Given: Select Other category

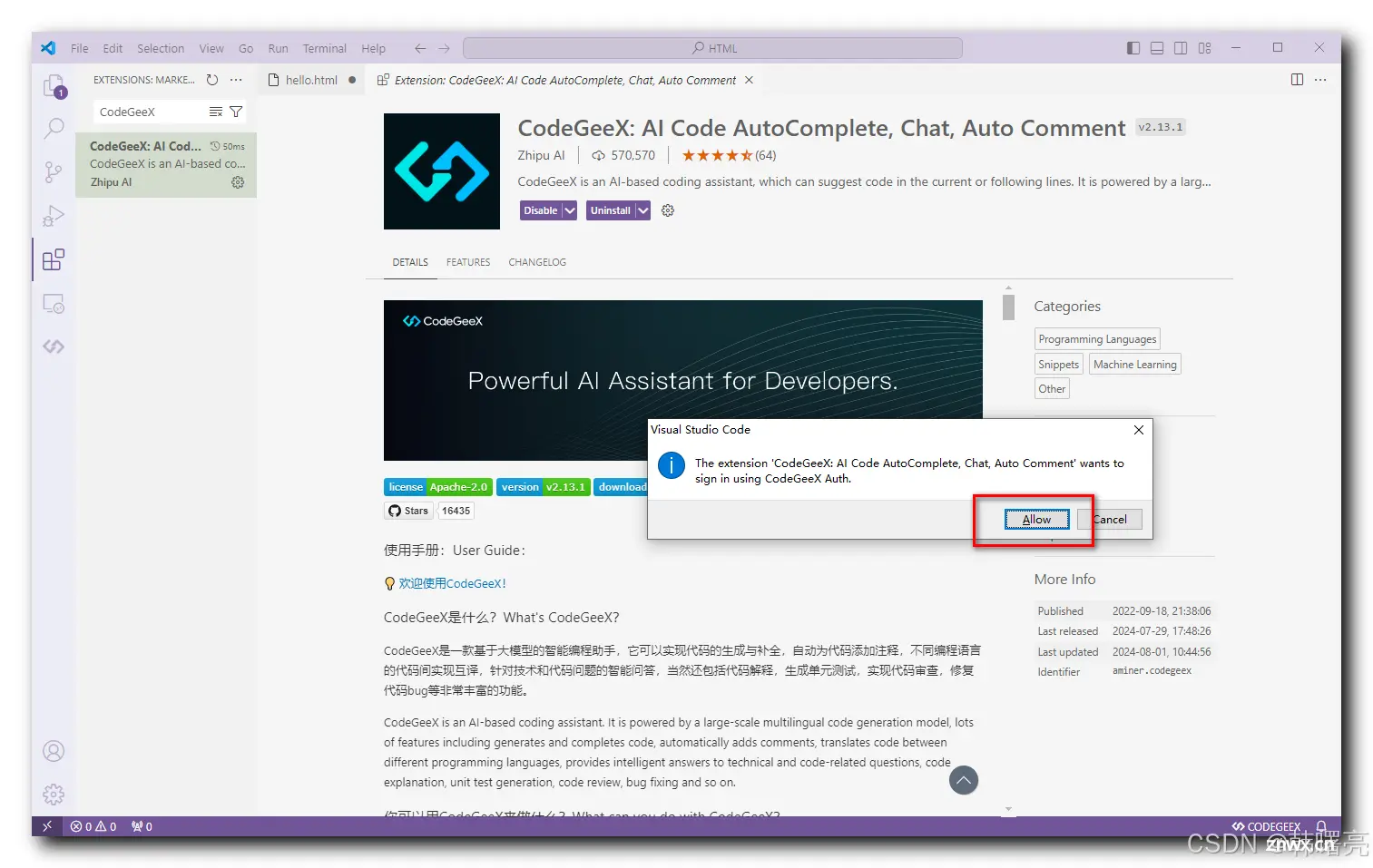Looking at the screenshot, I should click(1053, 388).
